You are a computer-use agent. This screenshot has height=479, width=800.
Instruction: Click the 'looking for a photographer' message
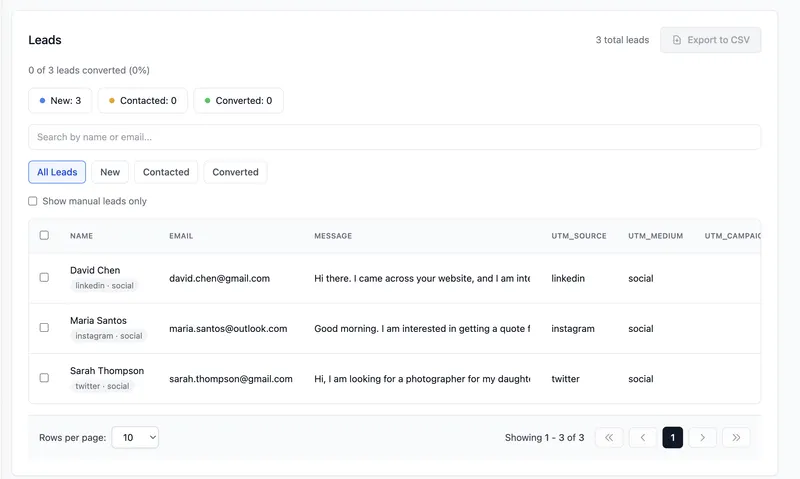422,379
